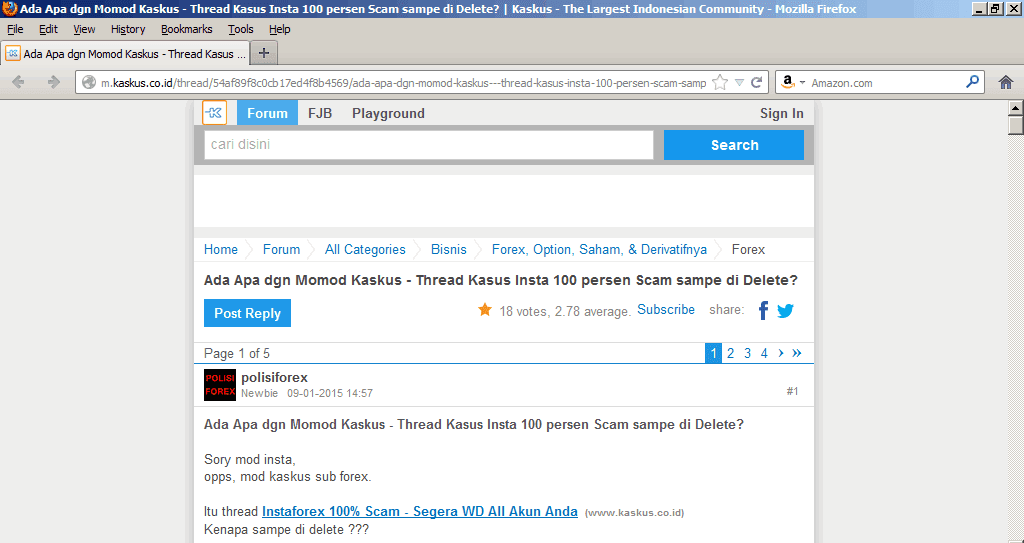Open the Firefox Home page icon
Viewport: 1024px width, 543px height.
coord(1006,82)
